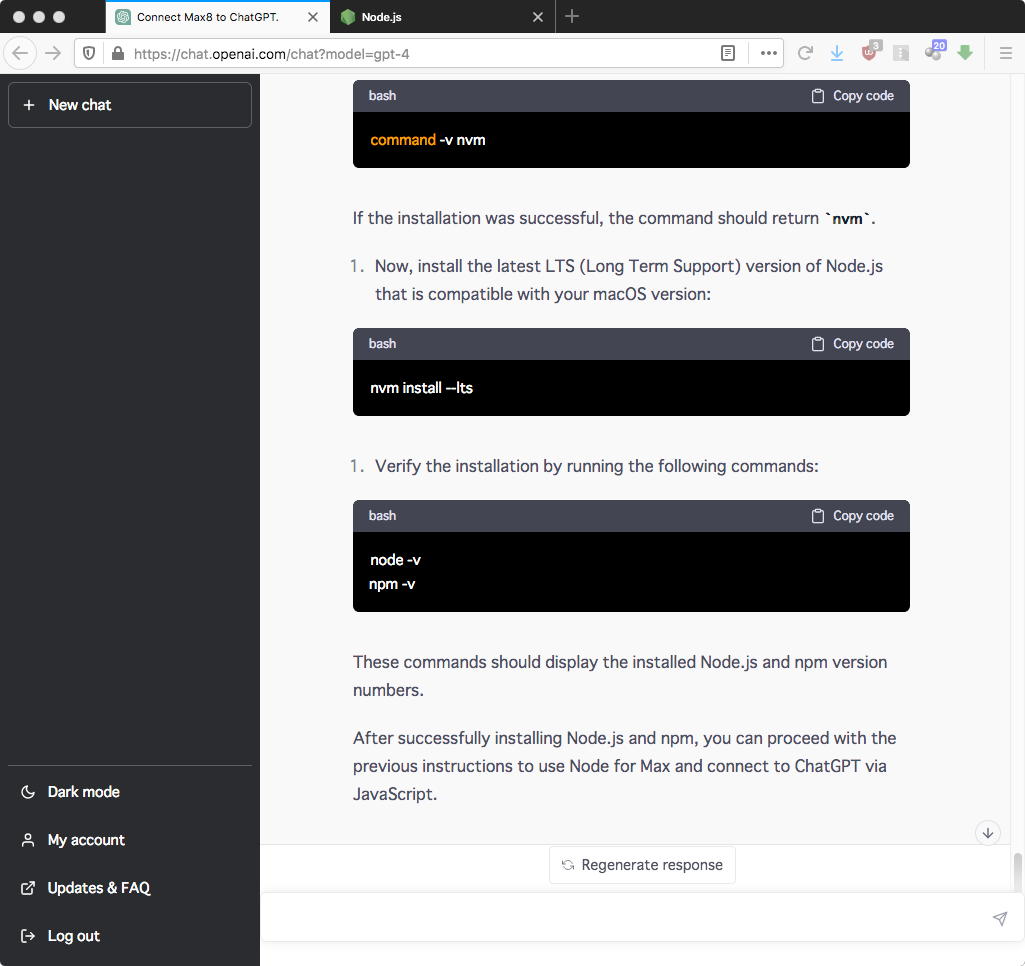Click the tracking protection shield icon

(x=90, y=53)
